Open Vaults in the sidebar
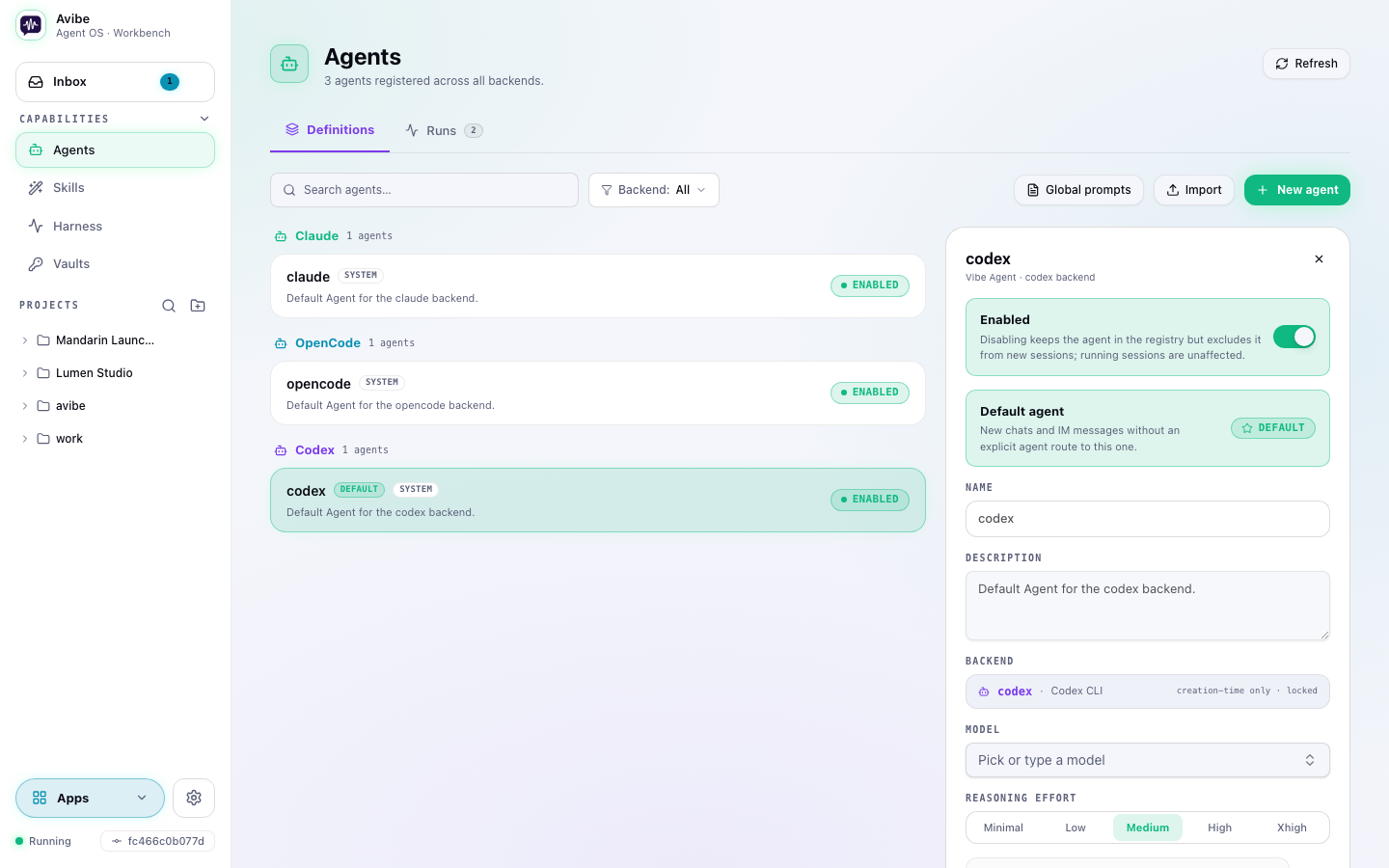Screen dimensions: 1389x868 115,264
